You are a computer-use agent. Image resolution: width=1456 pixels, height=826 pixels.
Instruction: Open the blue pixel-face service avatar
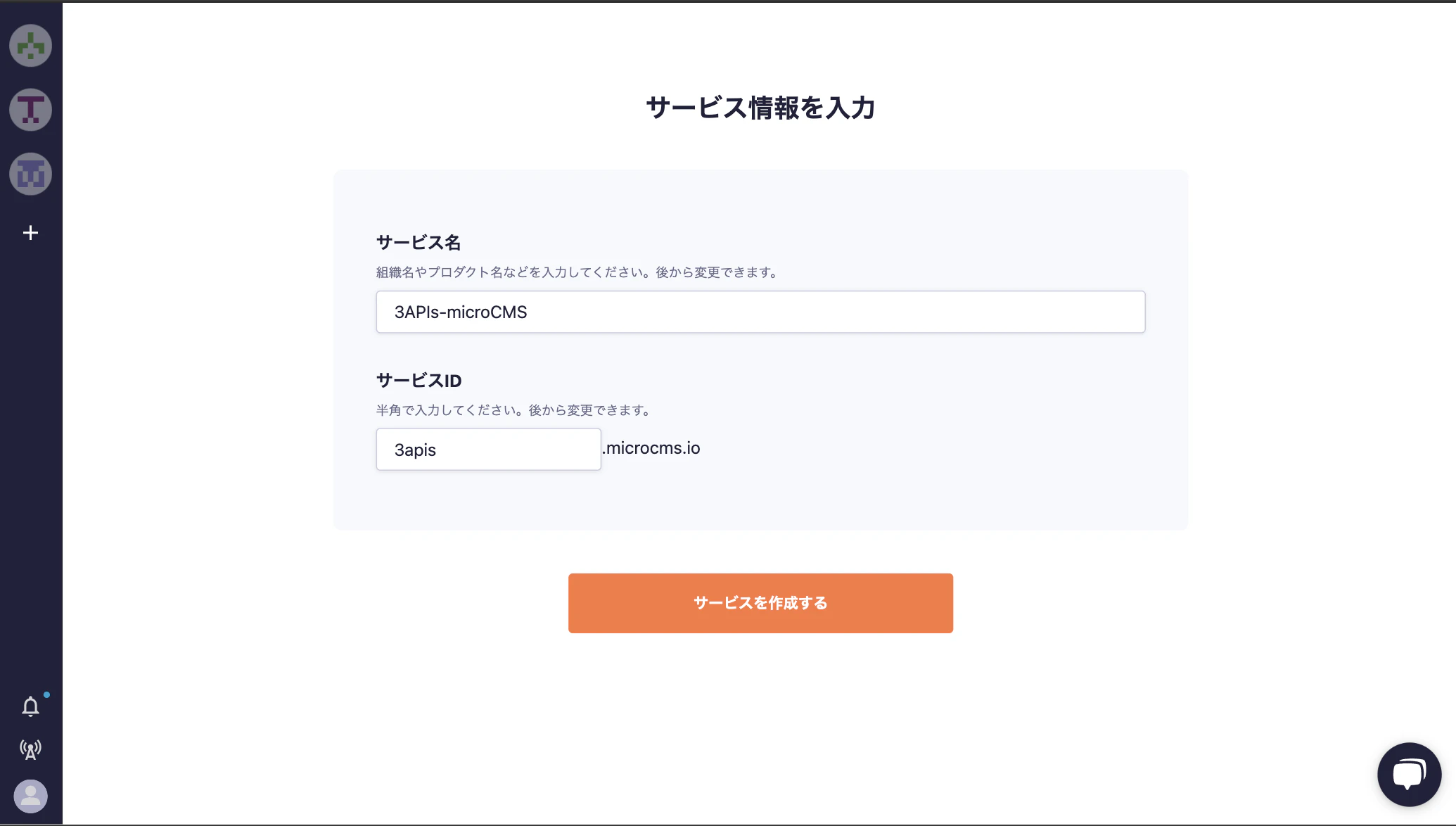tap(30, 174)
